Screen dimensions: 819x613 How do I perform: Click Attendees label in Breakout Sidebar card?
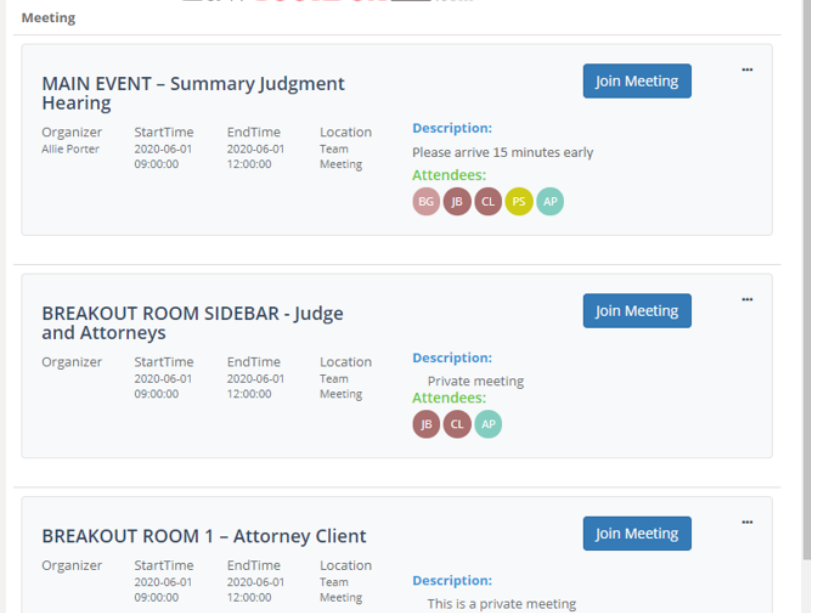[449, 398]
